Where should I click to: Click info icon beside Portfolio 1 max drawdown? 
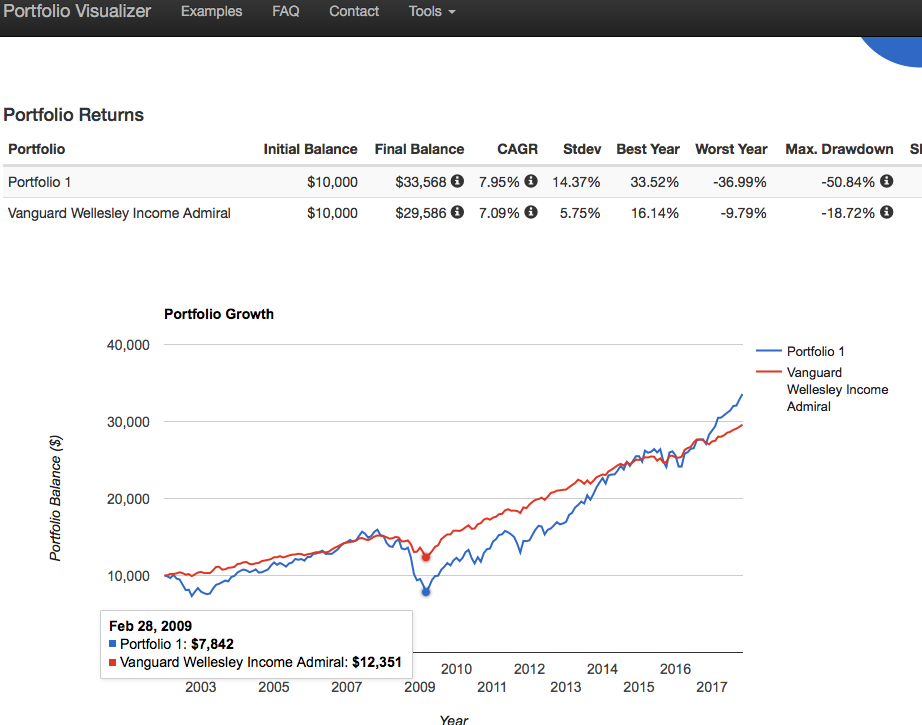click(885, 182)
